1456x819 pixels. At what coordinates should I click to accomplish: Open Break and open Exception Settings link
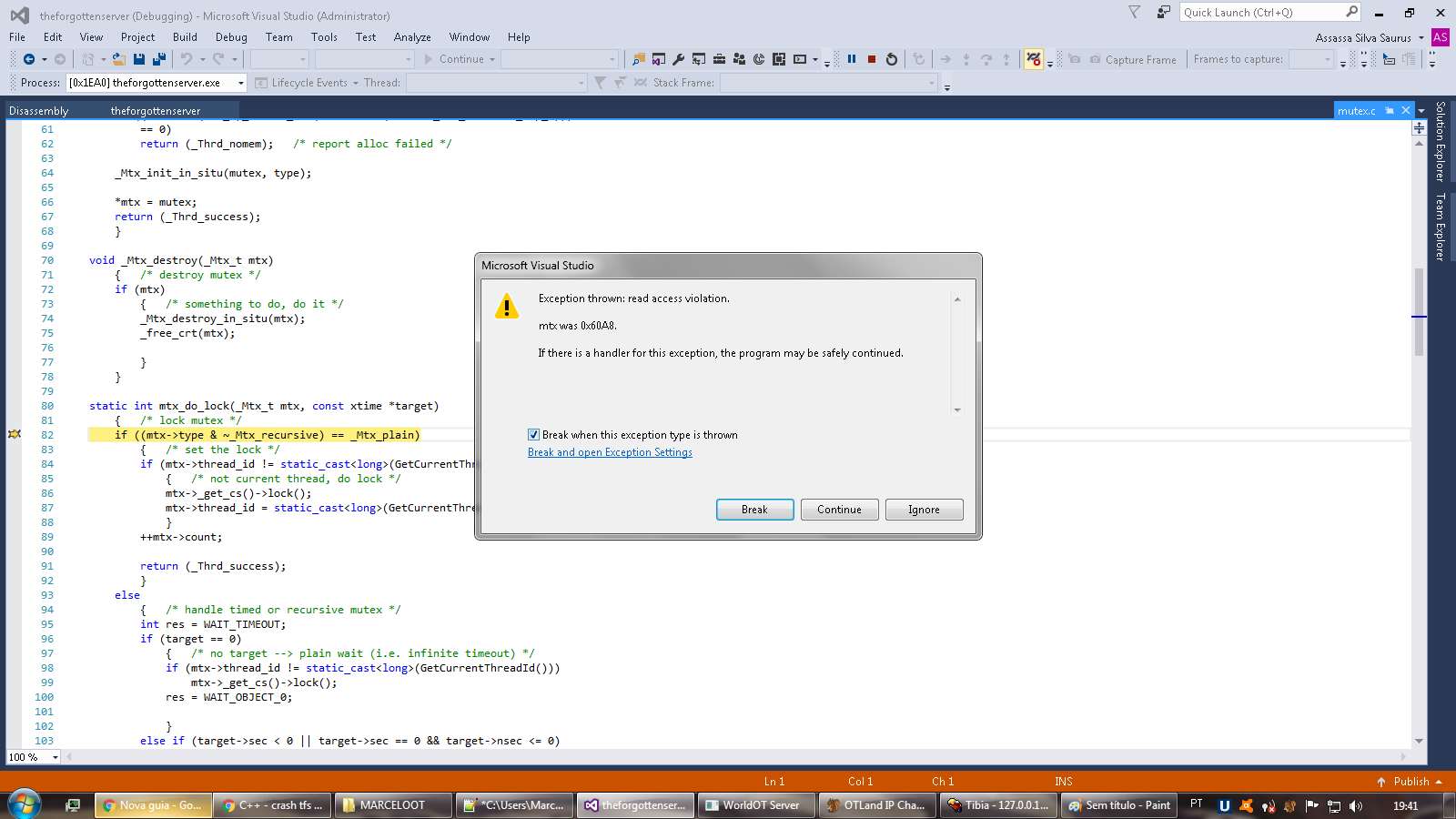[x=610, y=452]
